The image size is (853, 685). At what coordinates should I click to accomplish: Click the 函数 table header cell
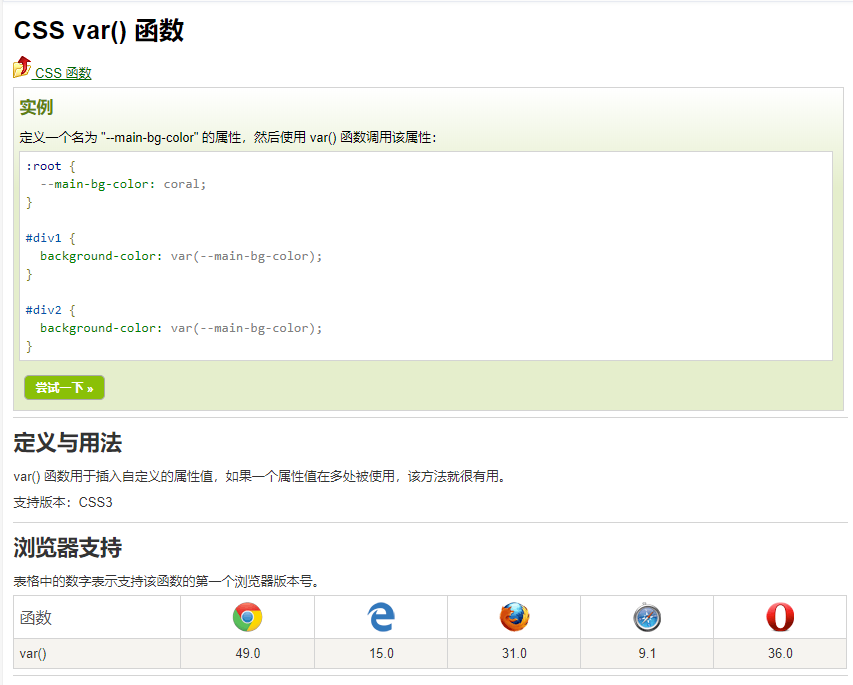coord(97,617)
